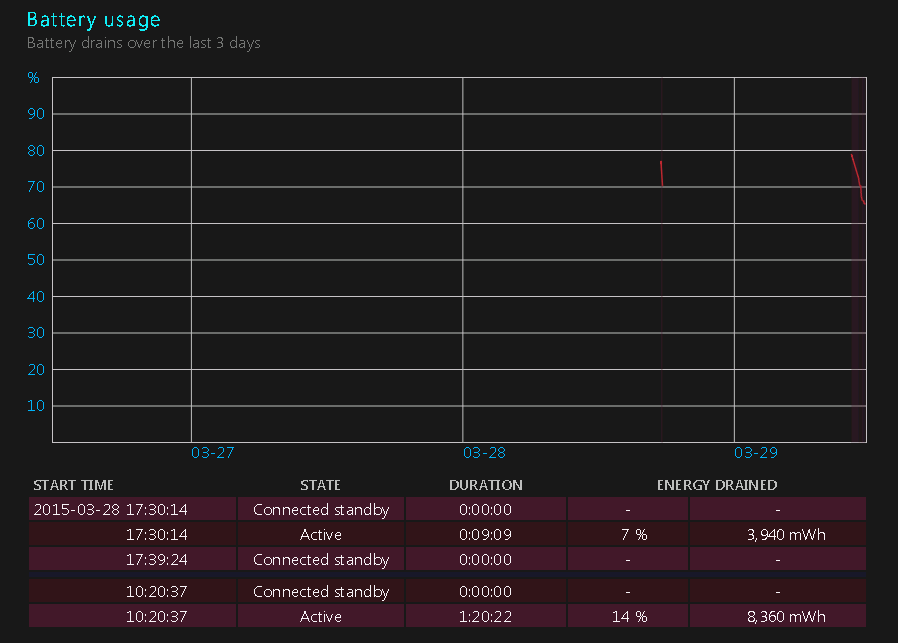
Task: Click the Battery usage heading
Action: [93, 19]
